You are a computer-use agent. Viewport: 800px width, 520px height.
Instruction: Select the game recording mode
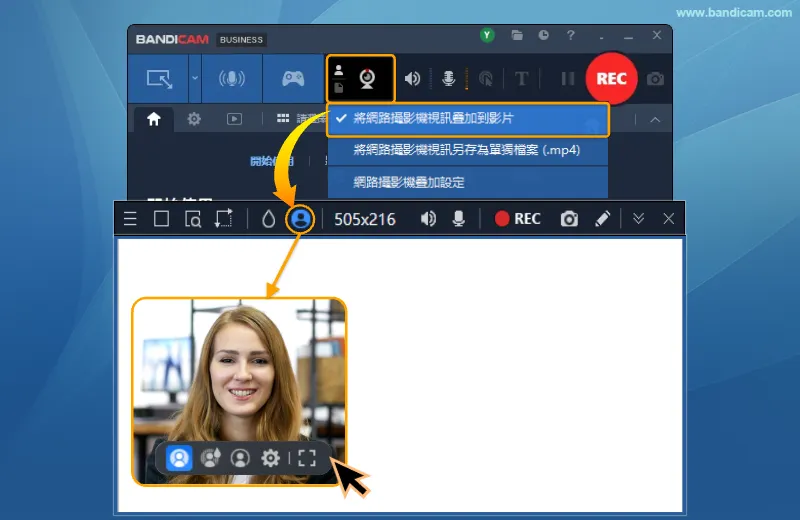(293, 79)
